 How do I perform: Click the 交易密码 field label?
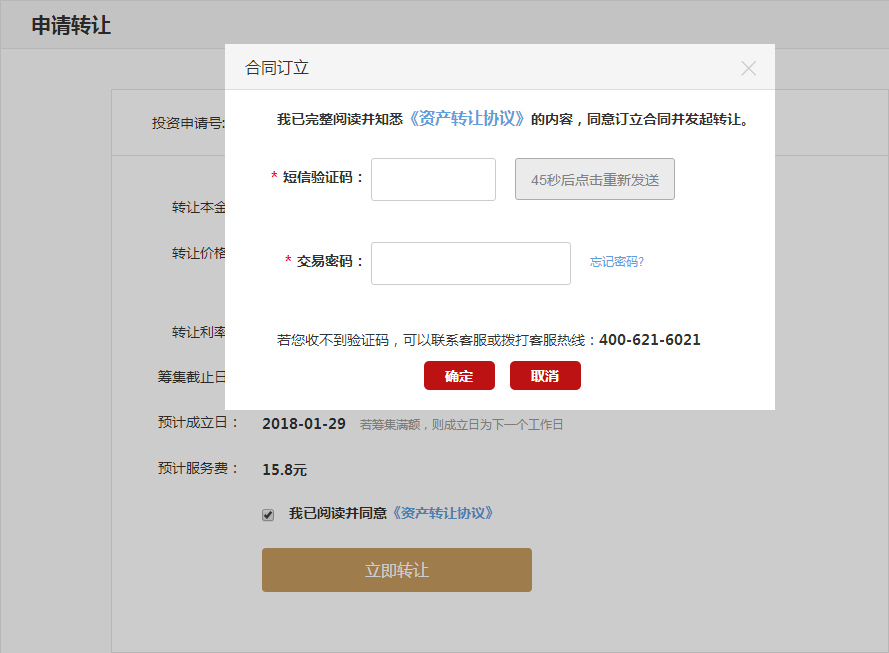point(330,261)
